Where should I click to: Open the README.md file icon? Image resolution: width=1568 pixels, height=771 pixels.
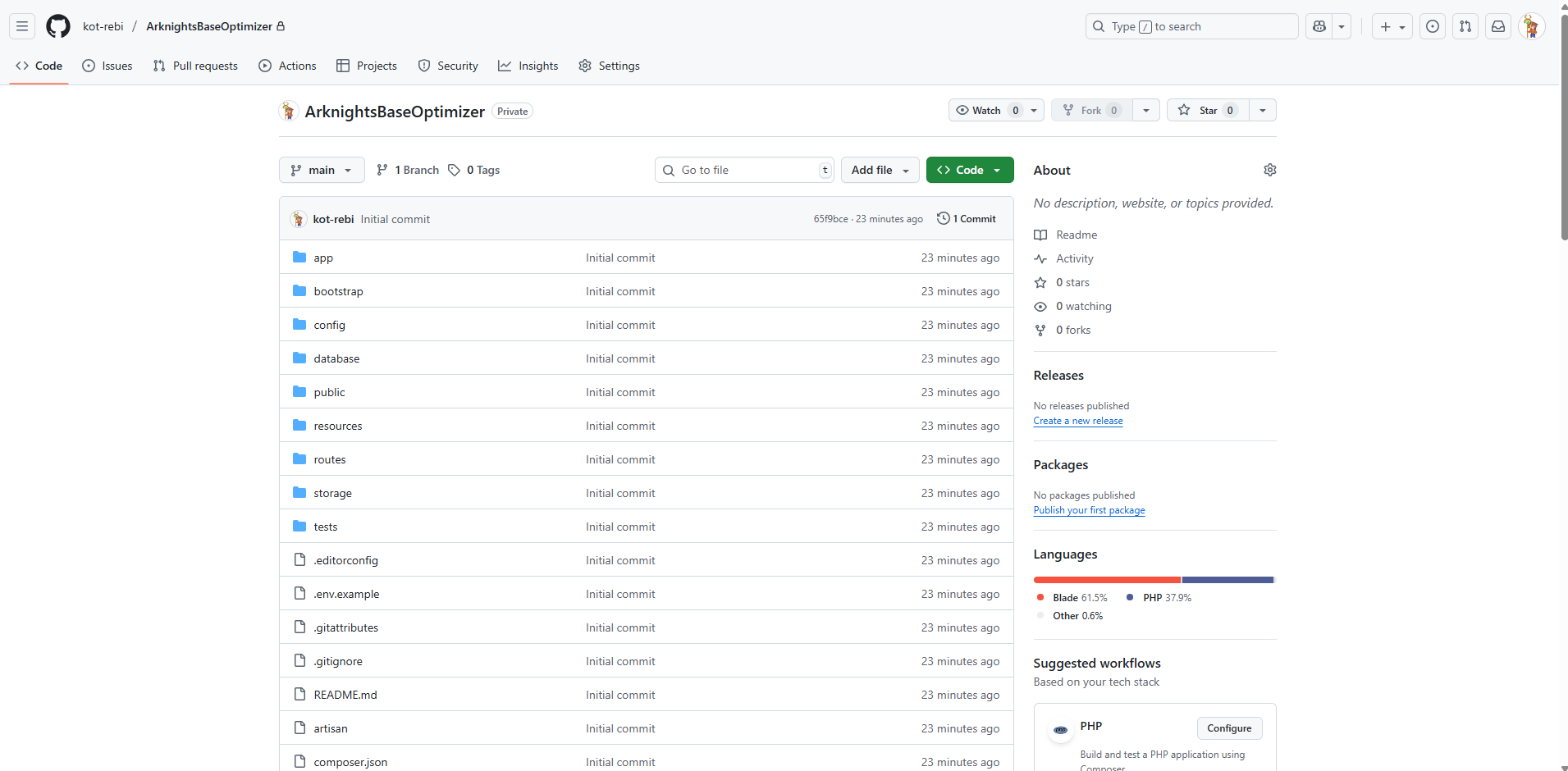pos(299,695)
